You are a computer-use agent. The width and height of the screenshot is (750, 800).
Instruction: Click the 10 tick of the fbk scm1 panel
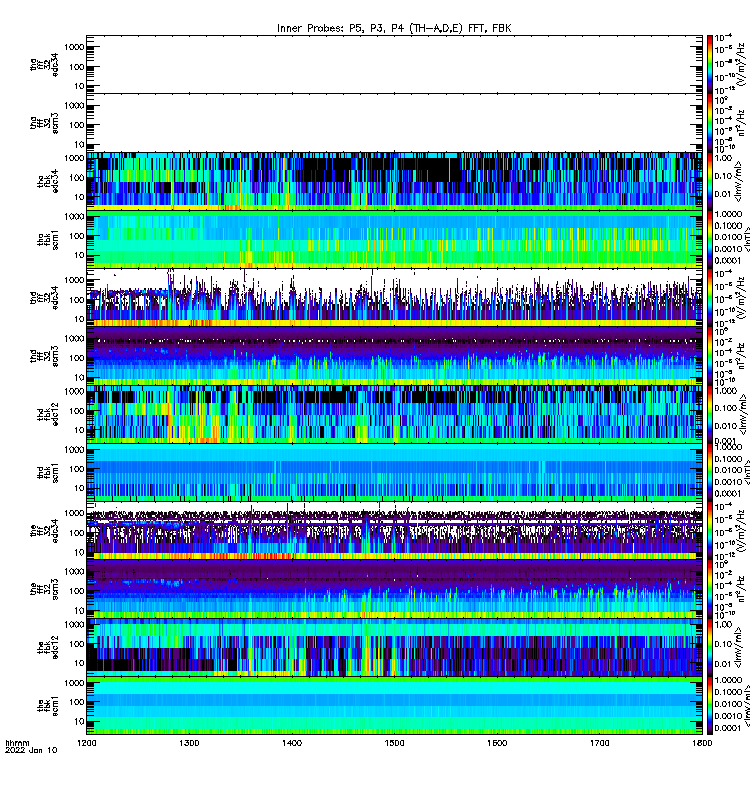[x=79, y=721]
